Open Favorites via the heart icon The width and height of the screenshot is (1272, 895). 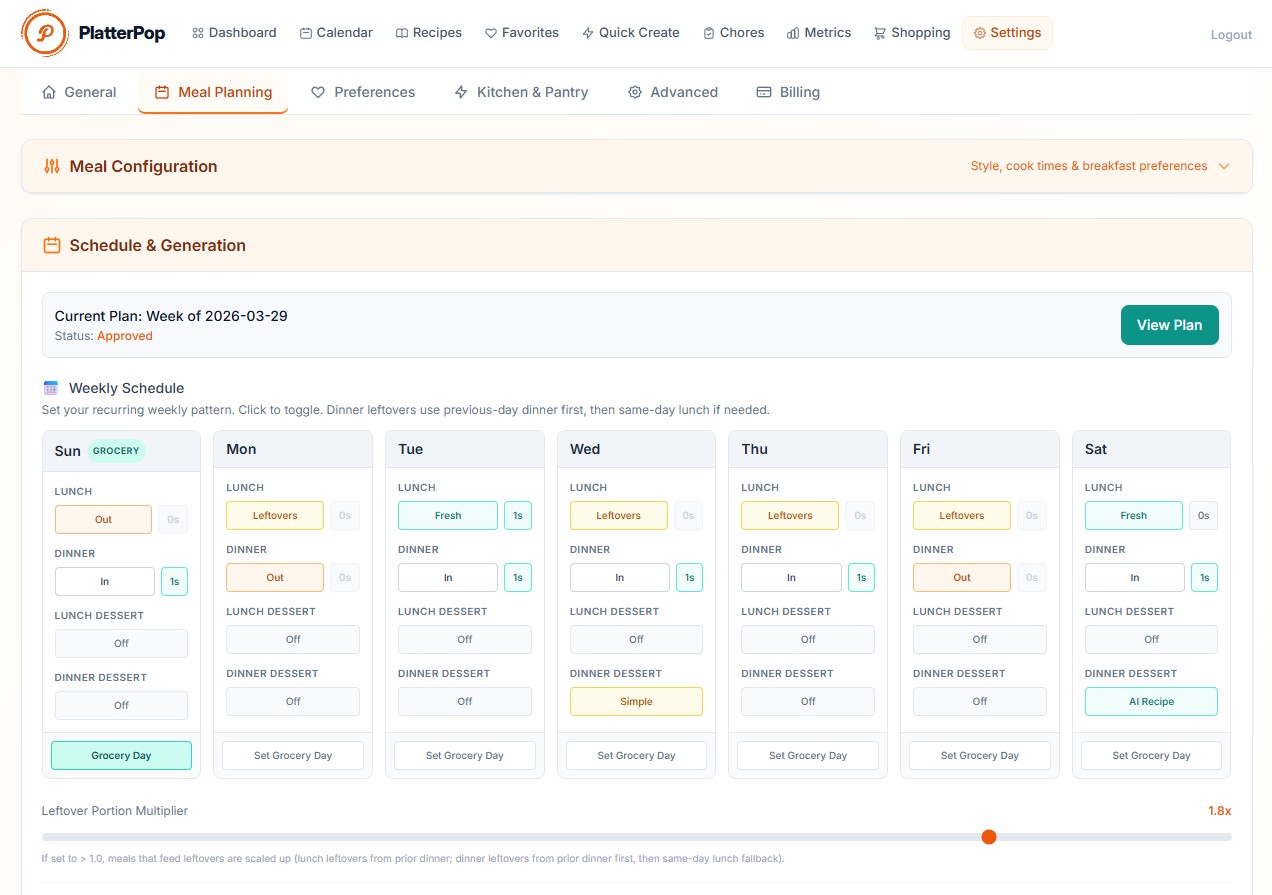[491, 33]
